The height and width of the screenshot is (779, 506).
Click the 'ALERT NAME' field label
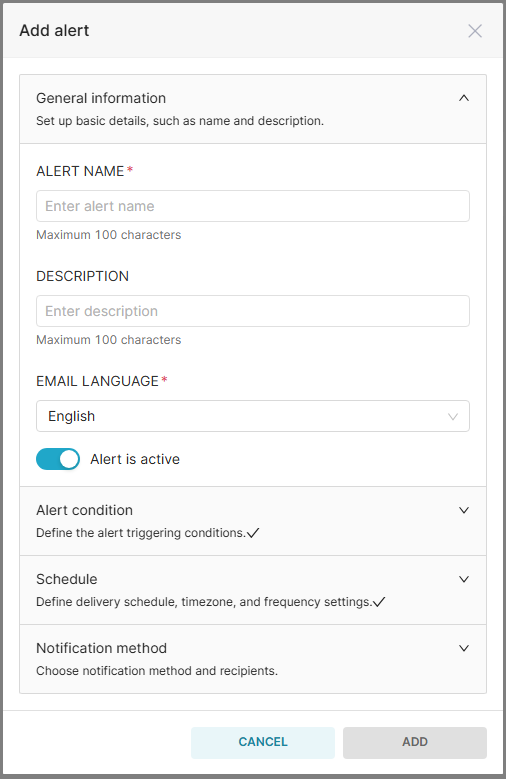pos(80,171)
